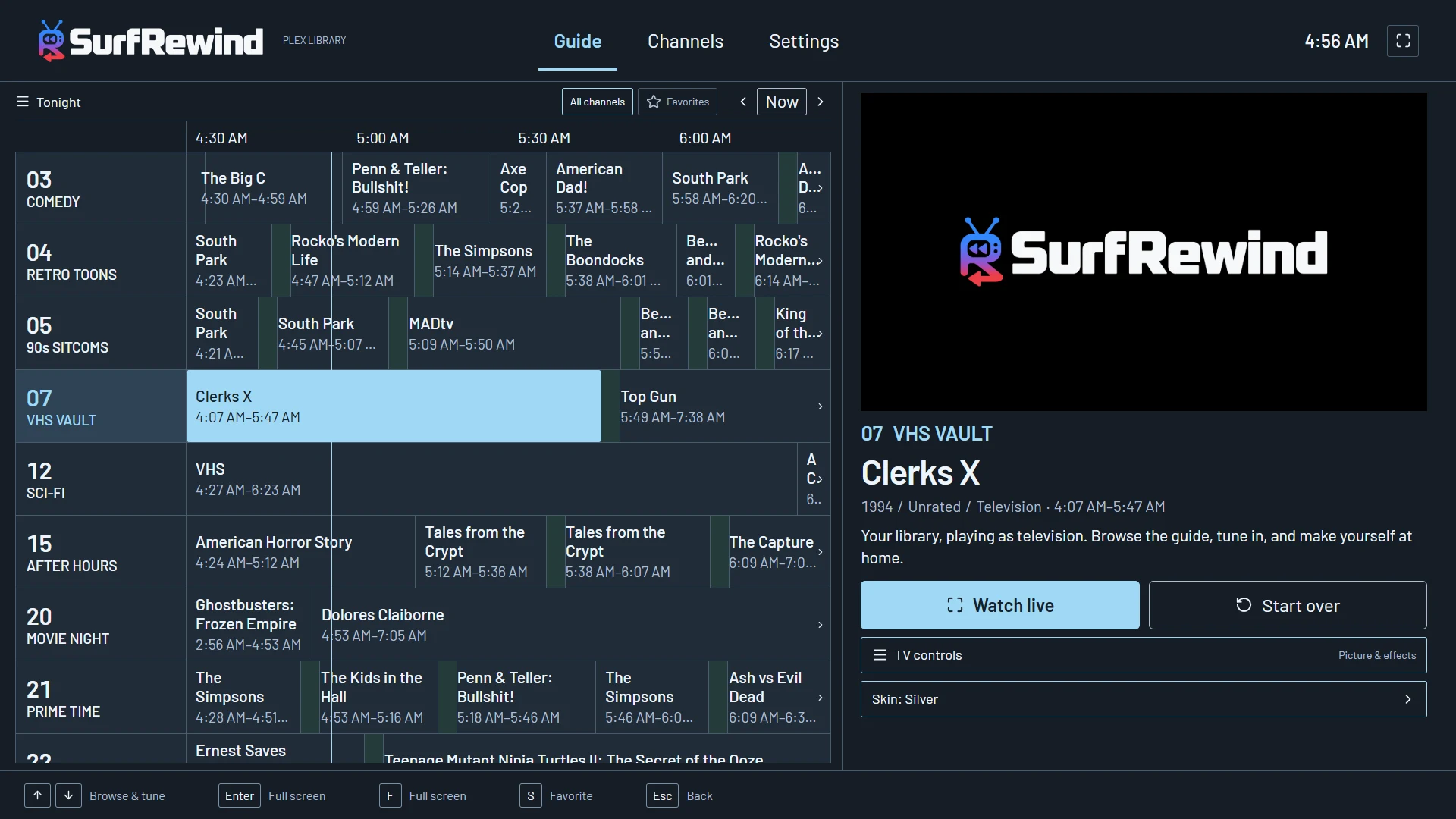Click chevron at end of 15 AFTER HOURS row
This screenshot has width=1456, height=819.
[820, 552]
